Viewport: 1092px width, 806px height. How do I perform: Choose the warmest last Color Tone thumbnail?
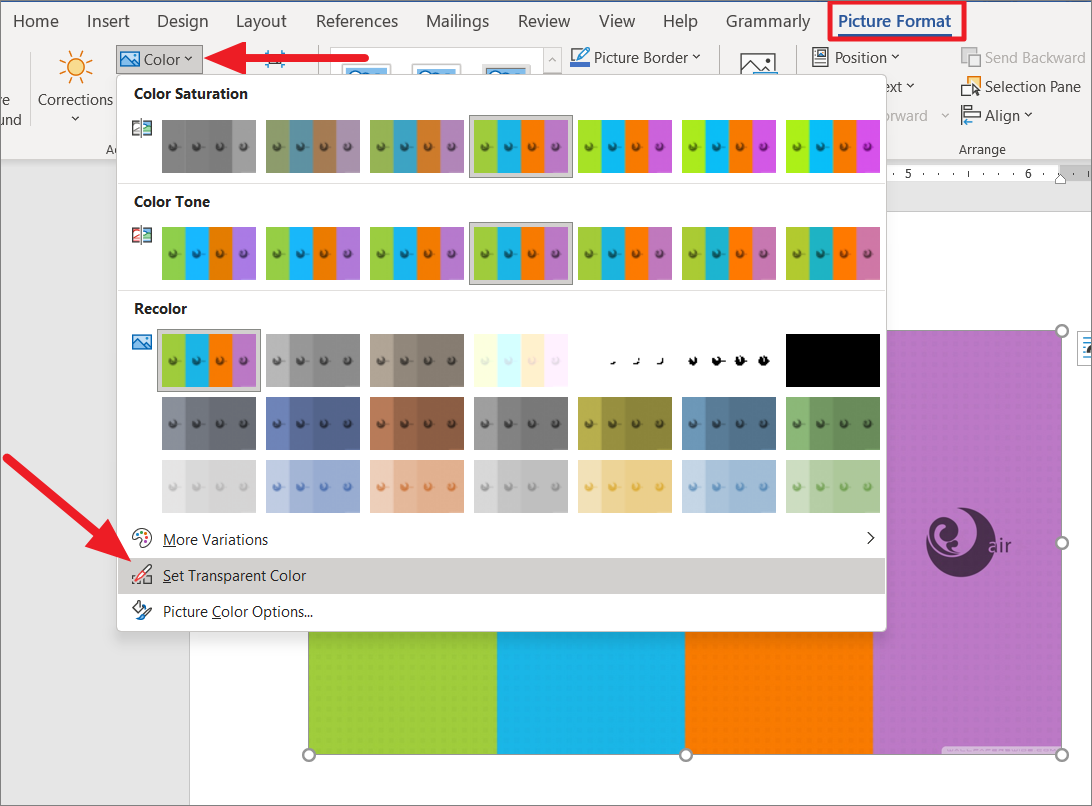[x=833, y=254]
